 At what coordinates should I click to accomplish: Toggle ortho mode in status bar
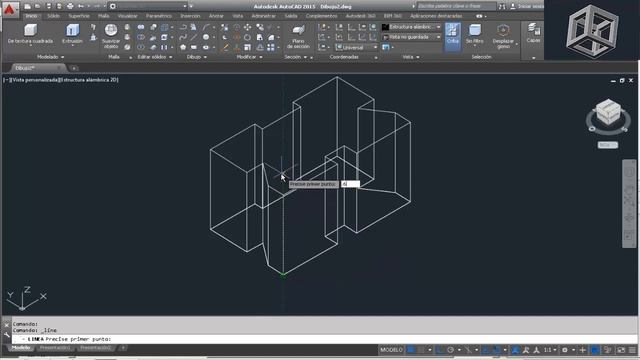coord(439,350)
